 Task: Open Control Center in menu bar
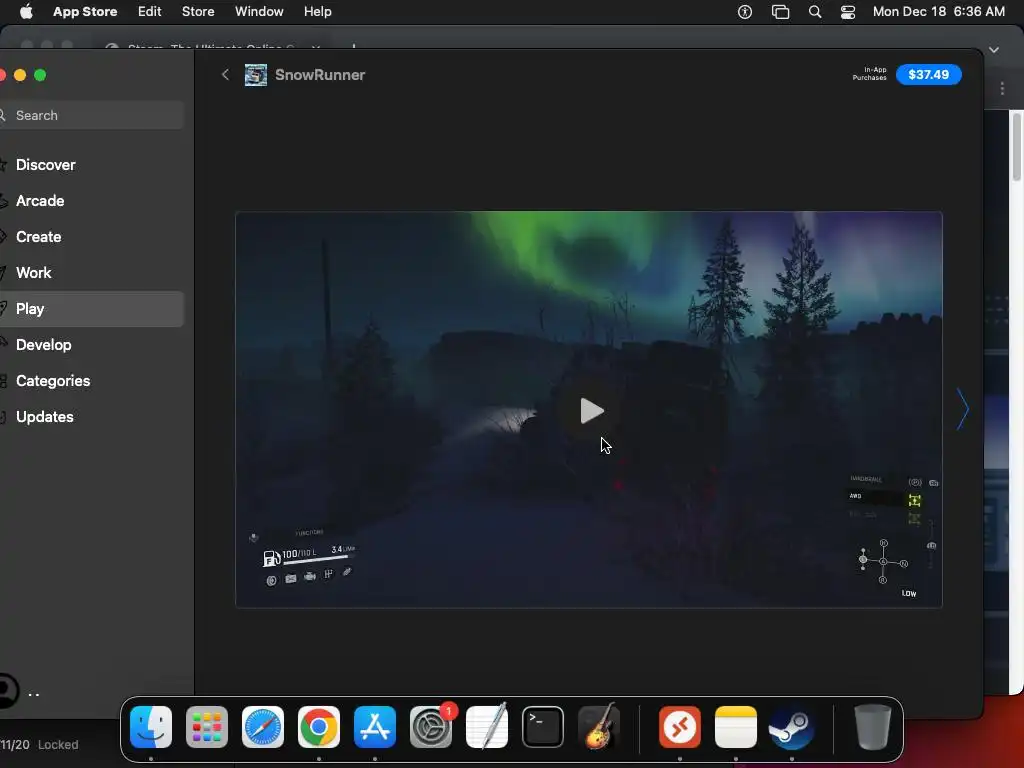(848, 11)
